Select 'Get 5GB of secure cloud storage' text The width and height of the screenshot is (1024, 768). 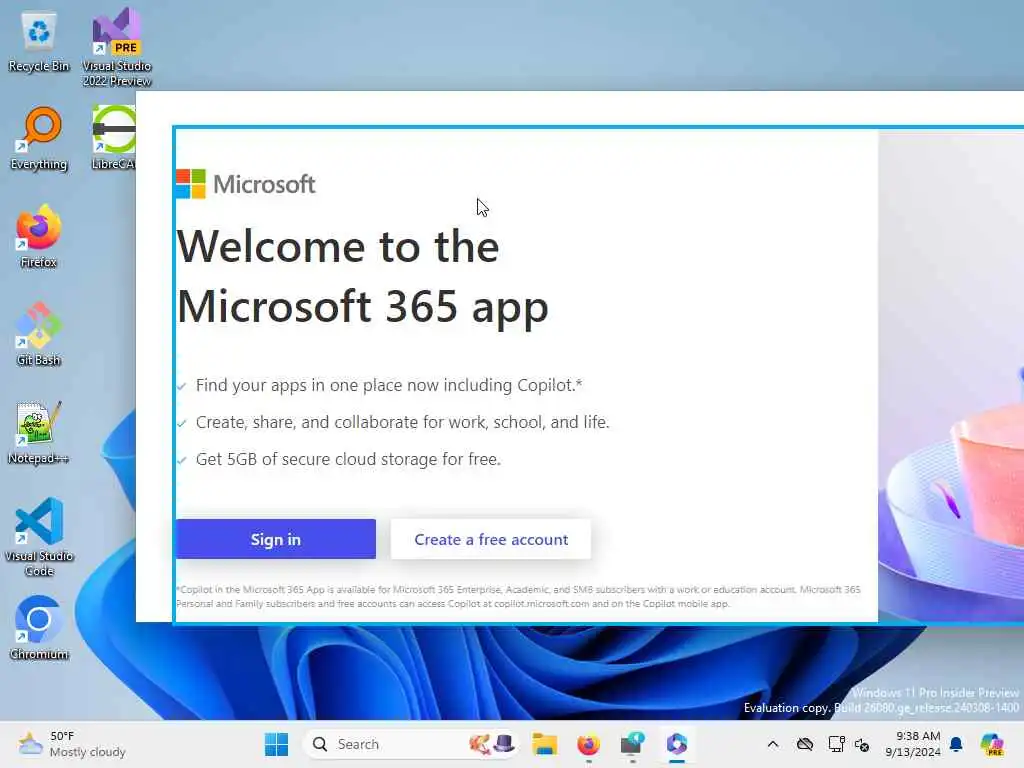(348, 460)
